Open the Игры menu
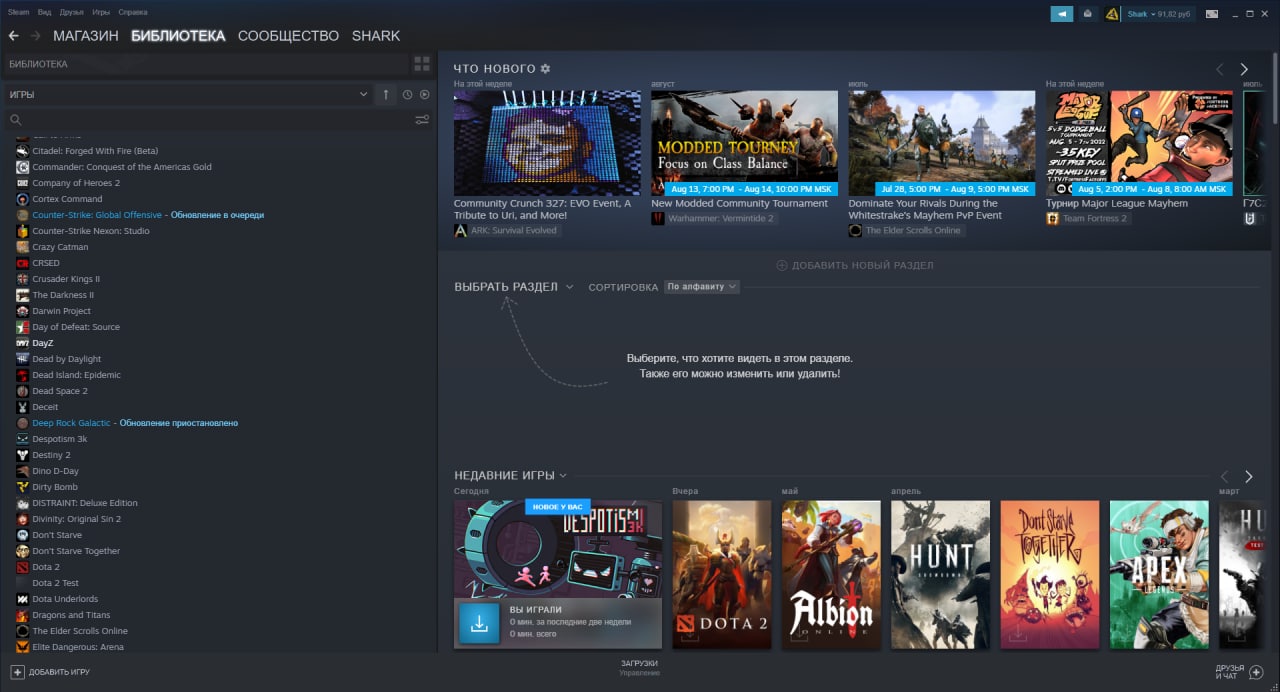 (x=101, y=12)
